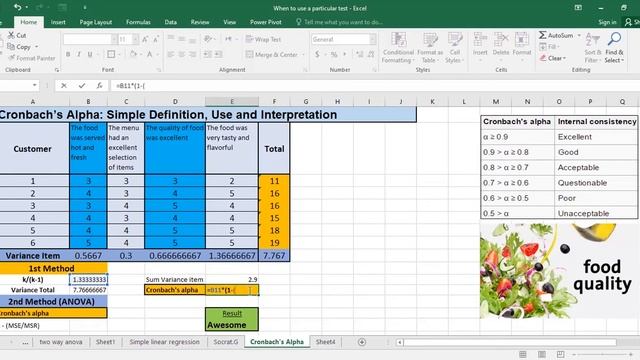Click the Orientation text angle icon
The width and height of the screenshot is (640, 360).
tap(208, 39)
